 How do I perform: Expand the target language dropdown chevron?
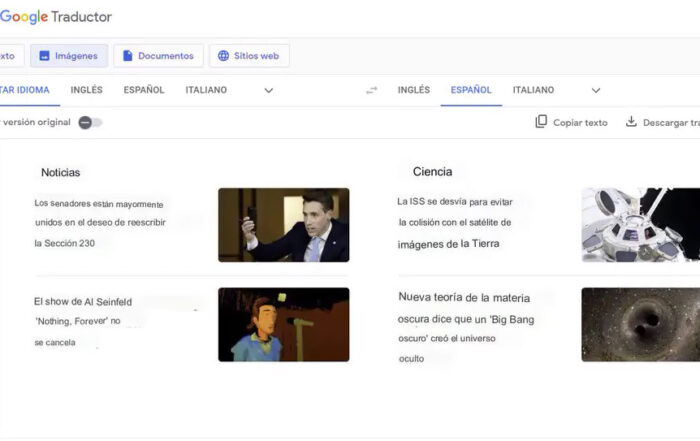(596, 90)
